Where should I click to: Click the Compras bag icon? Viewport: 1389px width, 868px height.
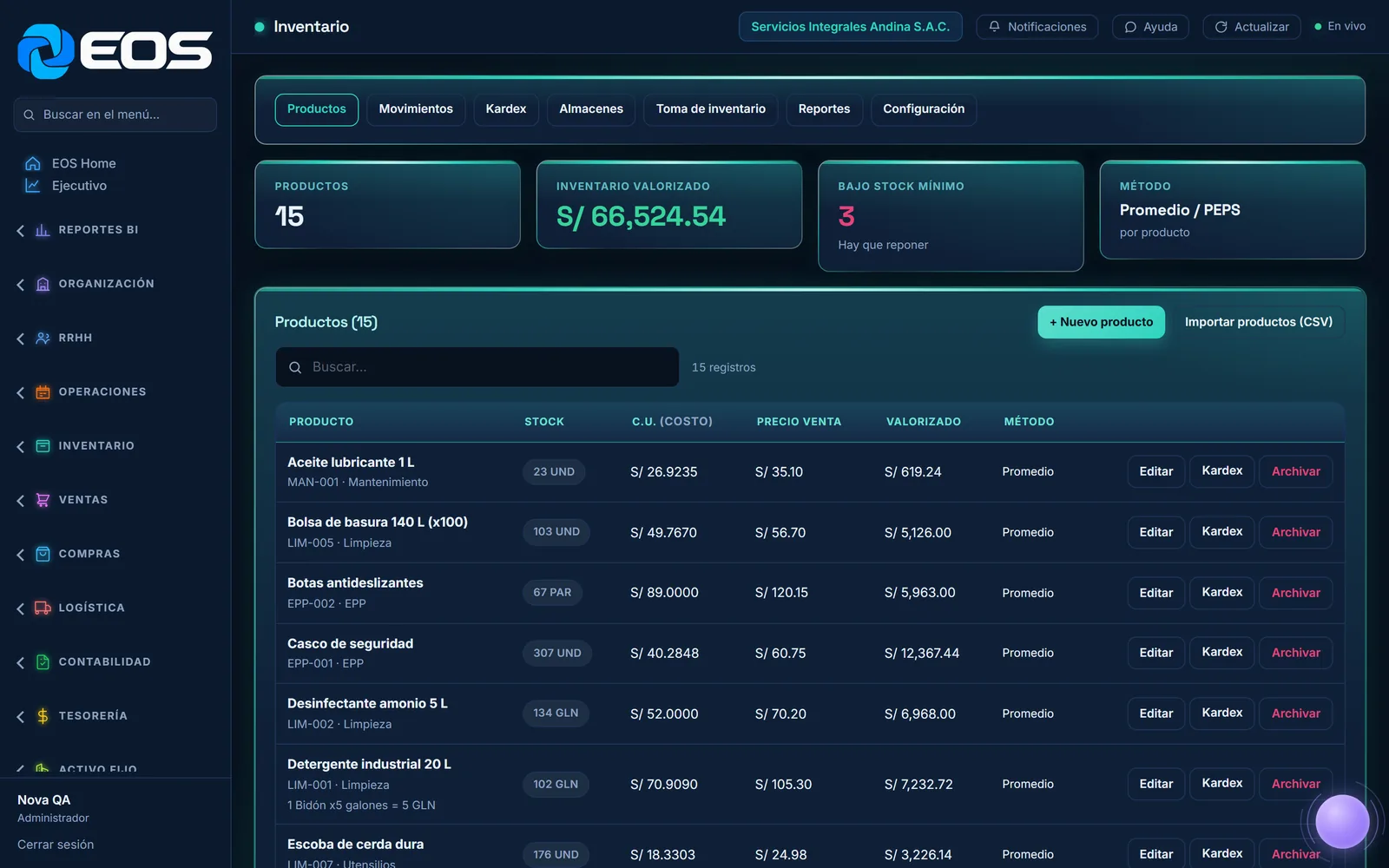[x=43, y=554]
